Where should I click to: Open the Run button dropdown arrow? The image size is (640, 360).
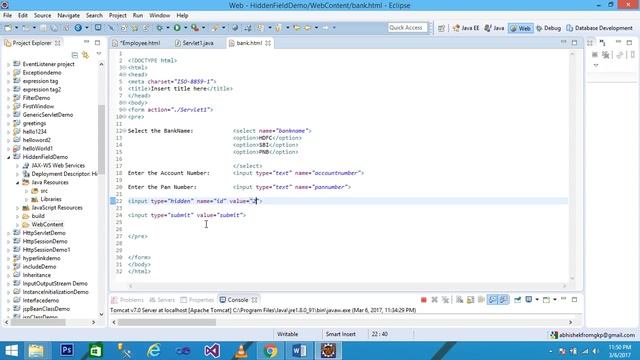(185, 28)
